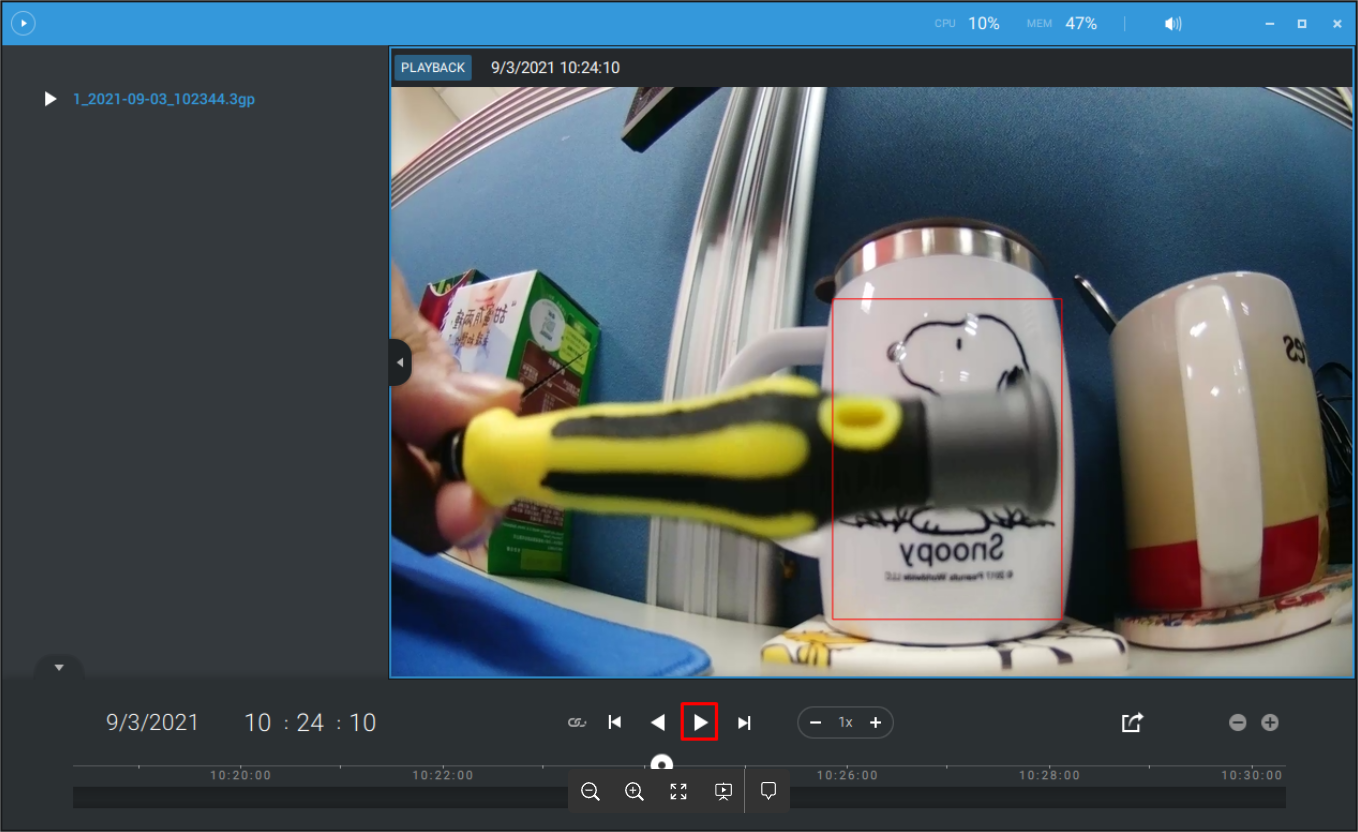Play the video in reverse

[657, 722]
